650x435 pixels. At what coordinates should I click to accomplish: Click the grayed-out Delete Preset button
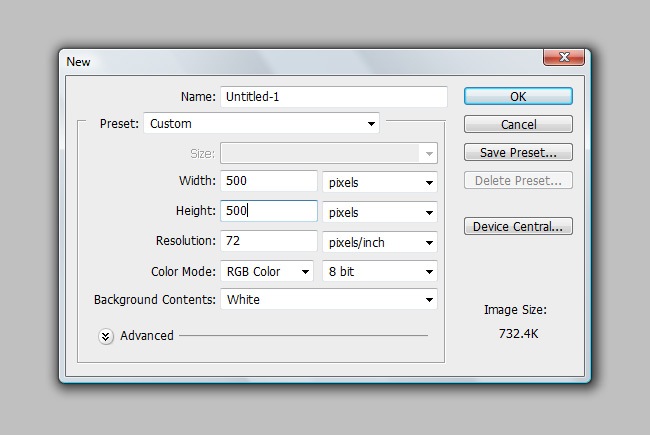point(518,181)
